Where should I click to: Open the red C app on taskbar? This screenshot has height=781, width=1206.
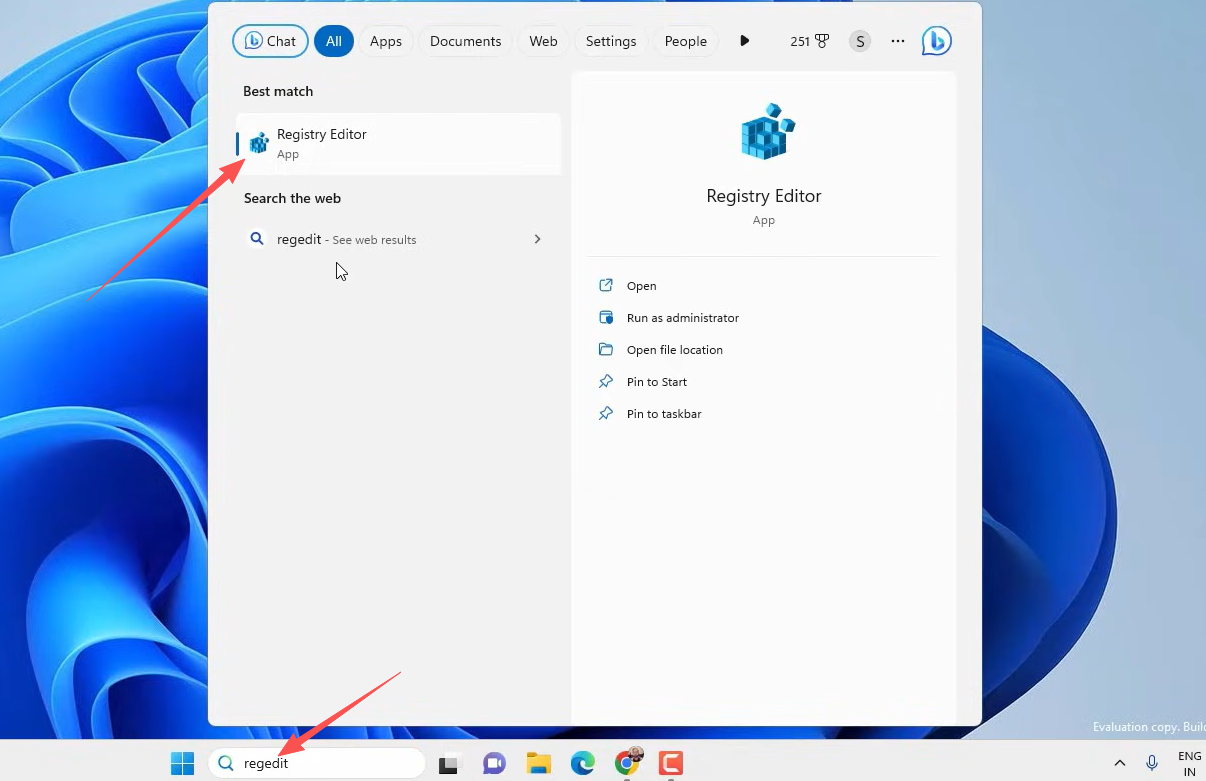671,763
